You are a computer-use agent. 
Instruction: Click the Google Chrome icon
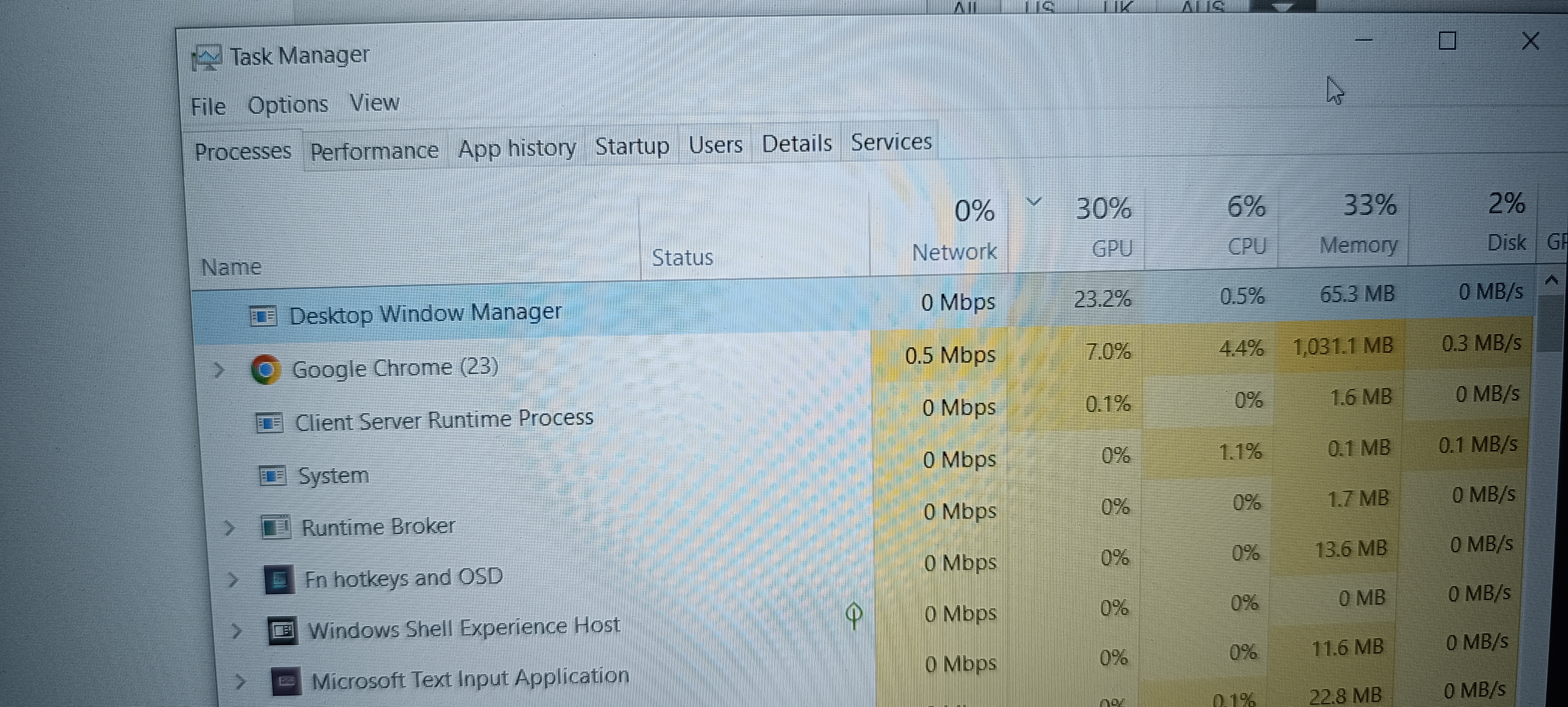(x=266, y=369)
